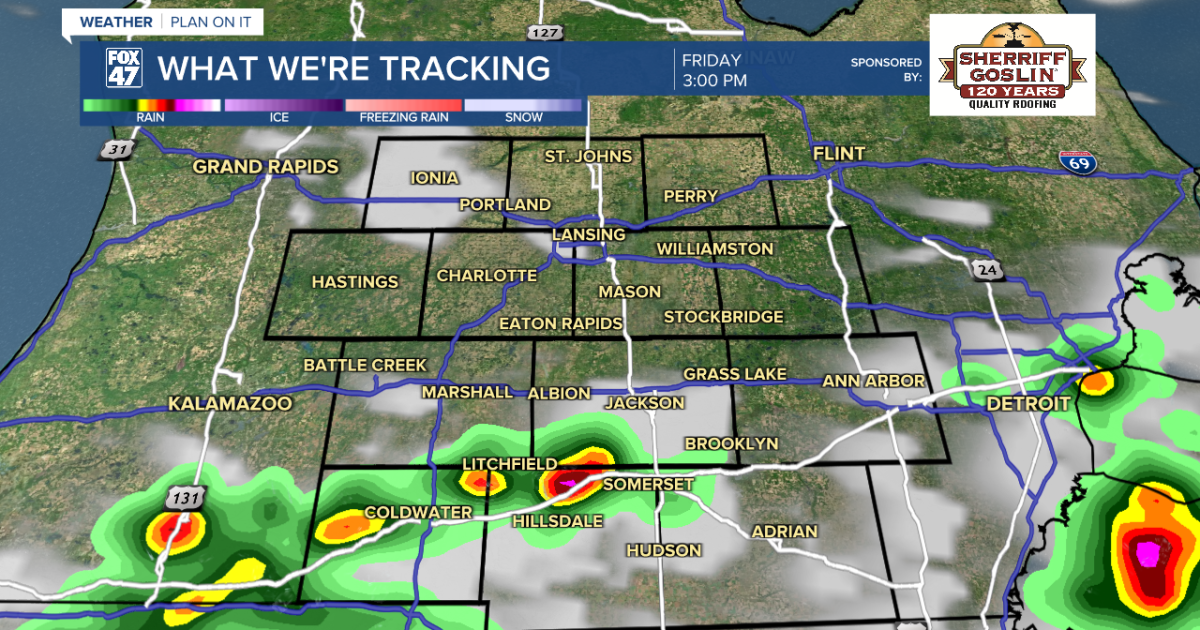
Task: Click the BATTLE CREEK city label
Action: pyautogui.click(x=365, y=365)
